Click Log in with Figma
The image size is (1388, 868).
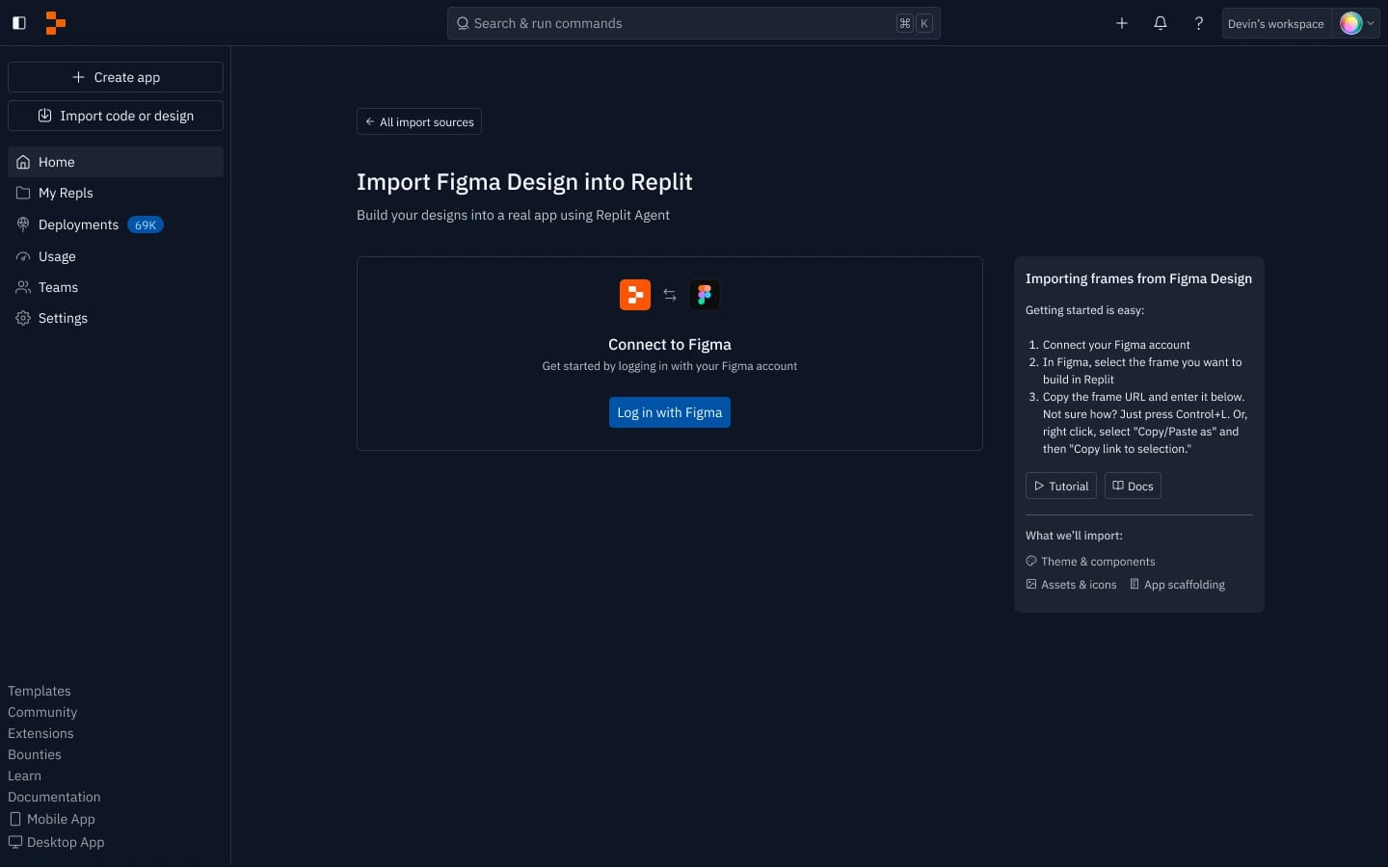[670, 412]
